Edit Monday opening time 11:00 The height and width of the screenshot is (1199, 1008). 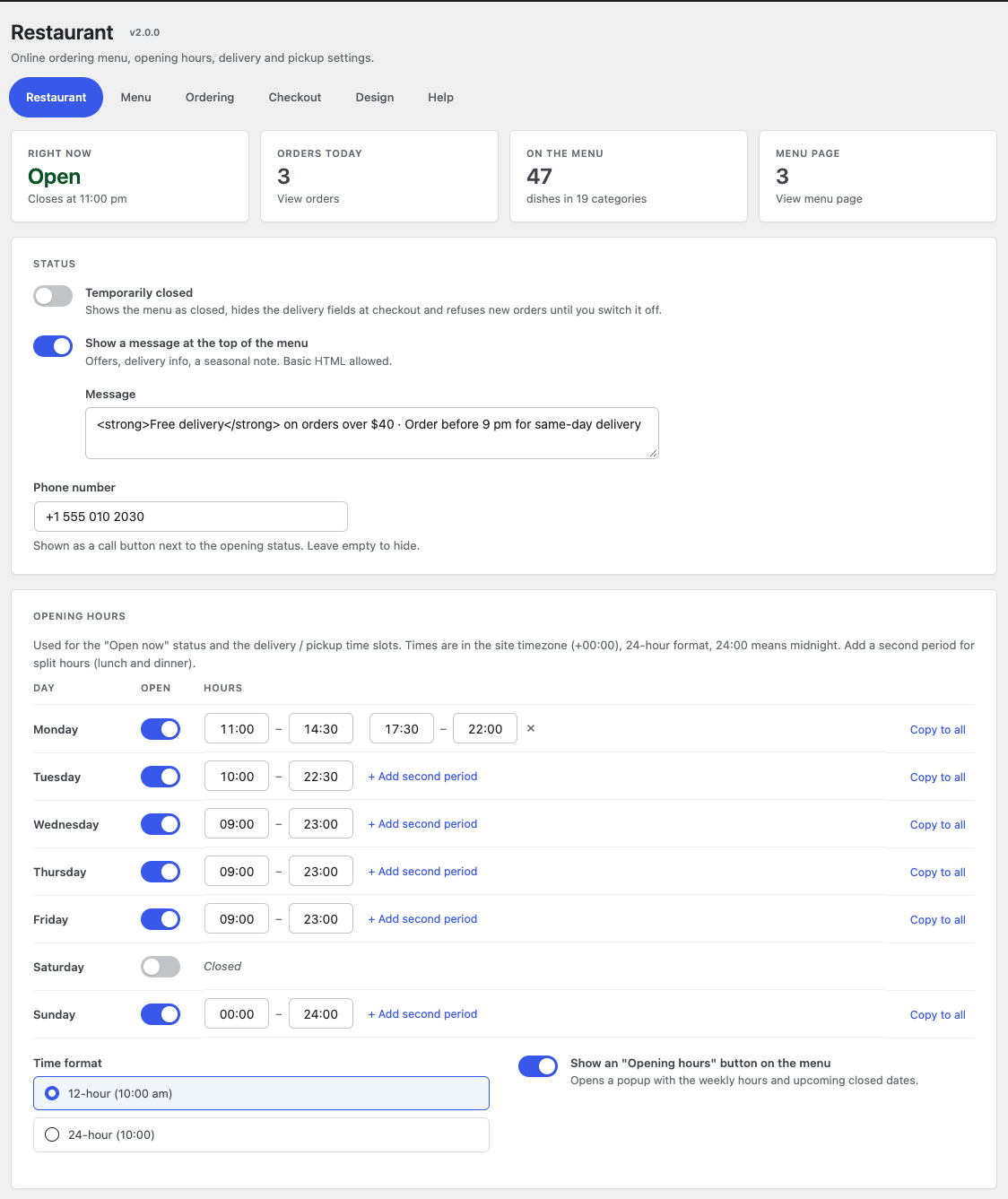point(237,729)
